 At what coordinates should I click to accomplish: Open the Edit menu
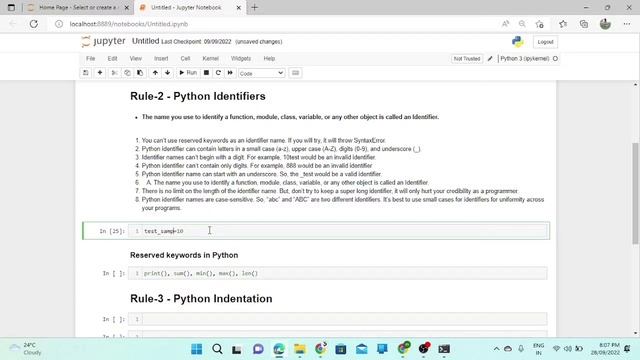coord(112,58)
